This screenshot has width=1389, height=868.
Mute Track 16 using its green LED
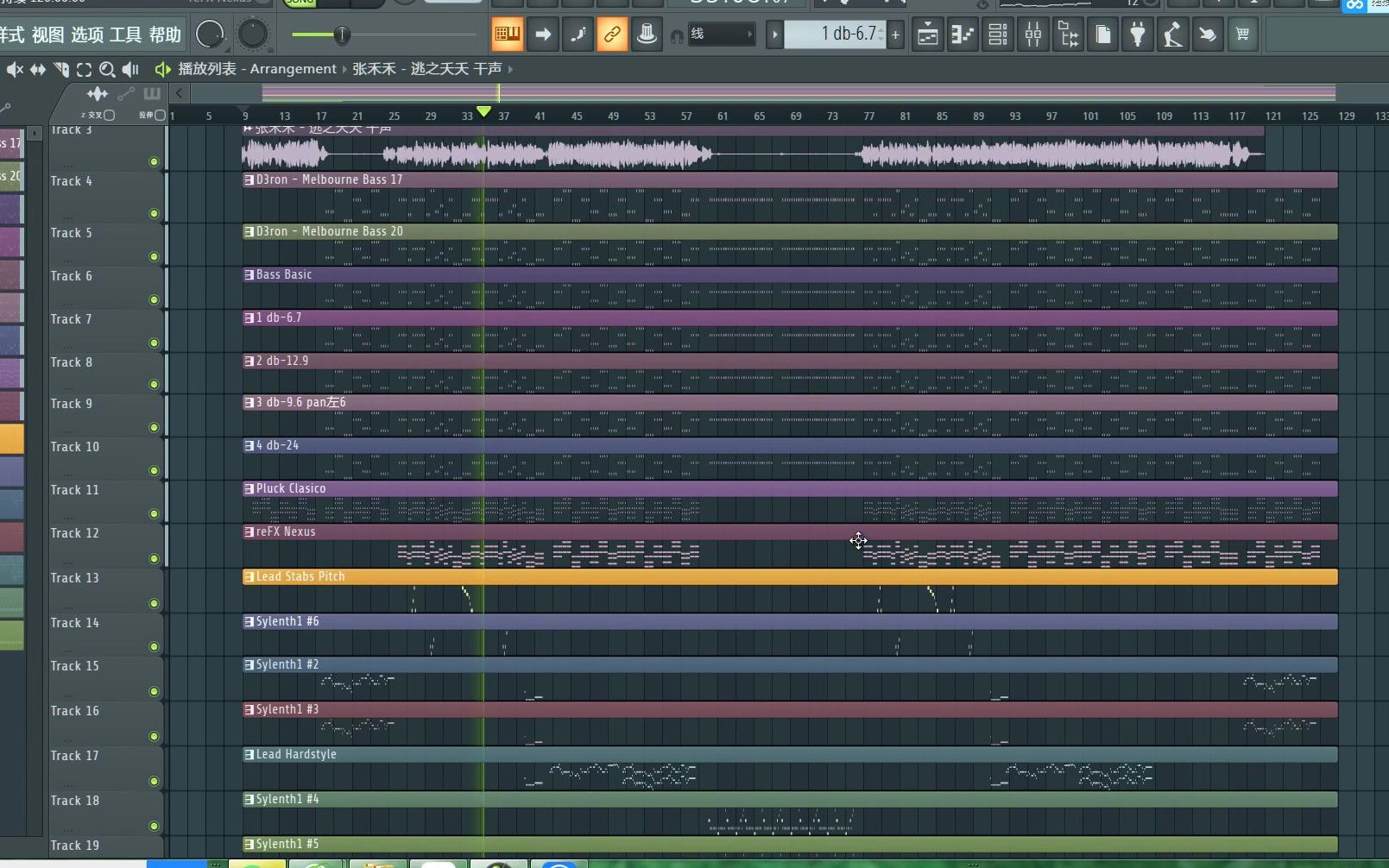click(154, 736)
